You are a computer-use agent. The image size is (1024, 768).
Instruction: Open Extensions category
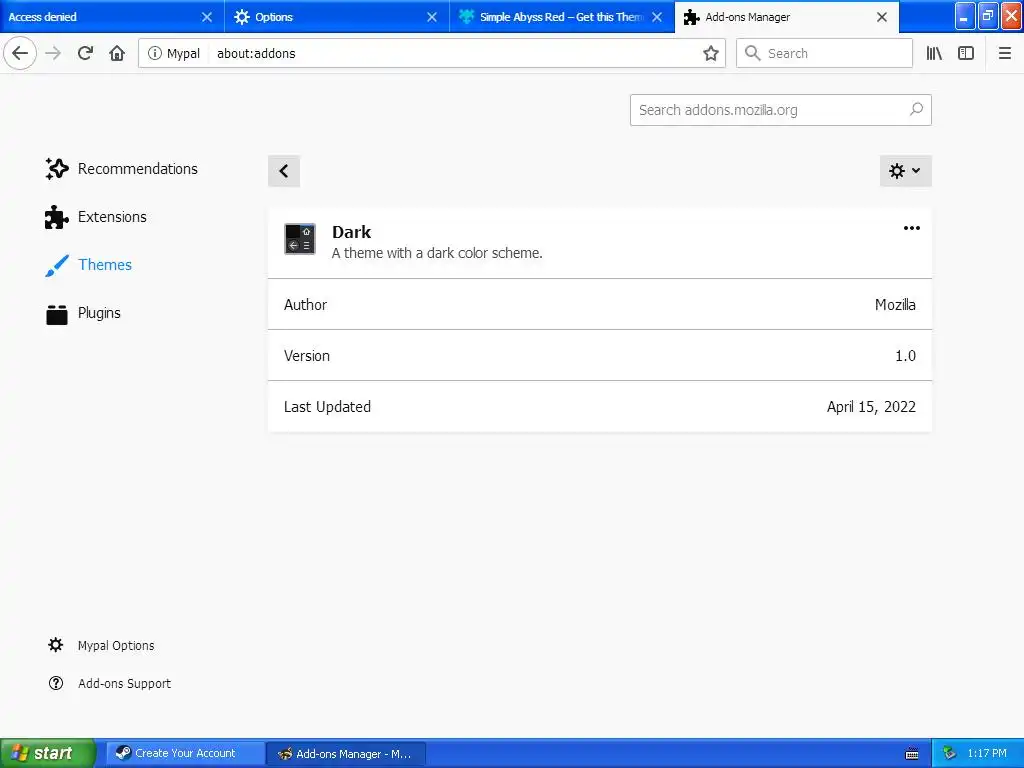coord(96,217)
